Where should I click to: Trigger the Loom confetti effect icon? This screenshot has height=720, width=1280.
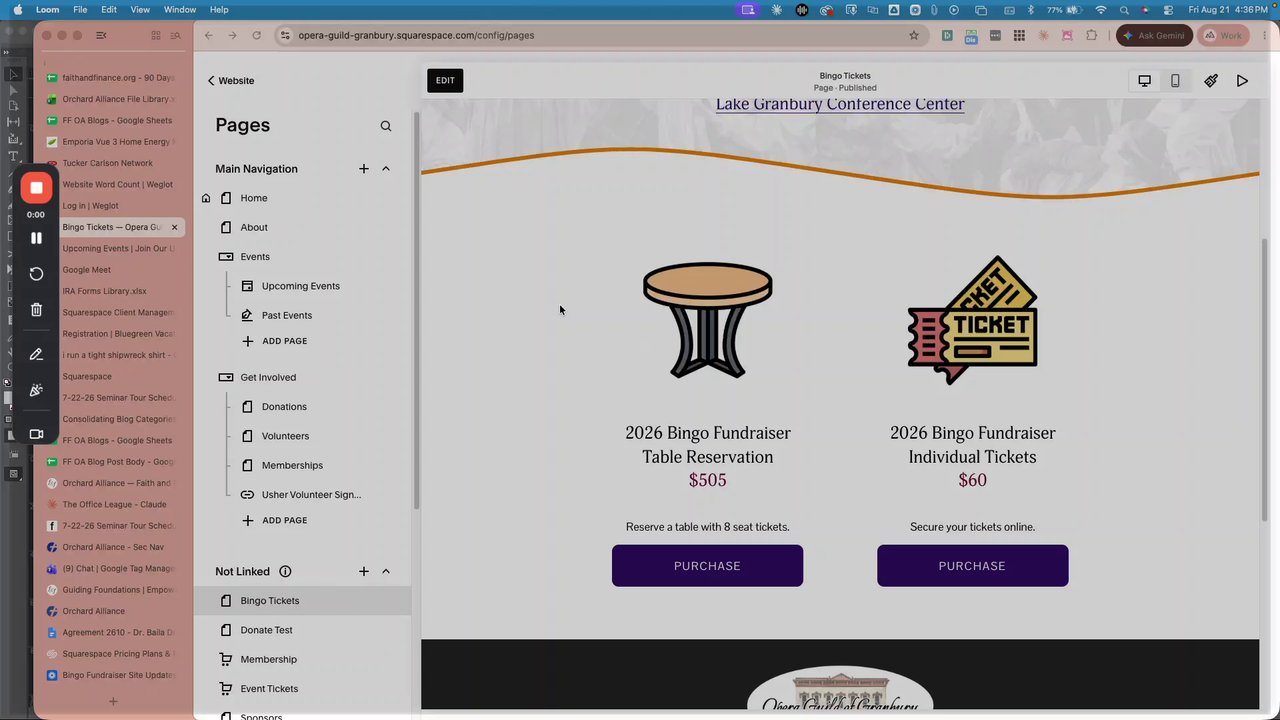pyautogui.click(x=36, y=390)
